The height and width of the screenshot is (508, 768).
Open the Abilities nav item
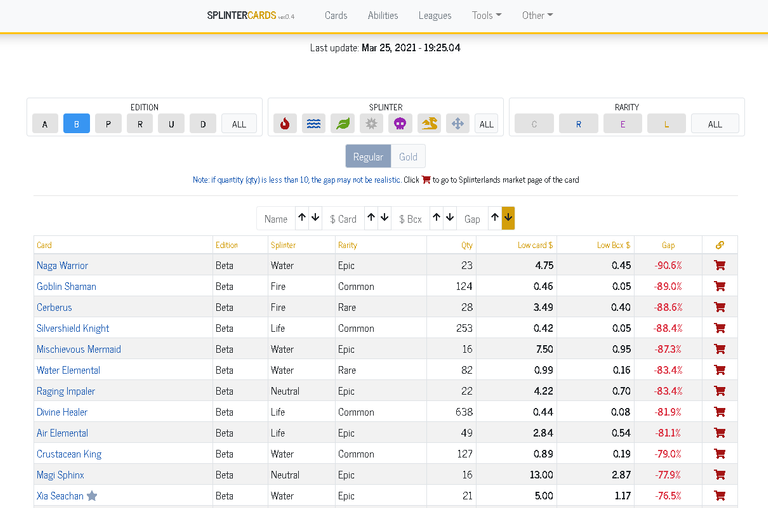[383, 15]
